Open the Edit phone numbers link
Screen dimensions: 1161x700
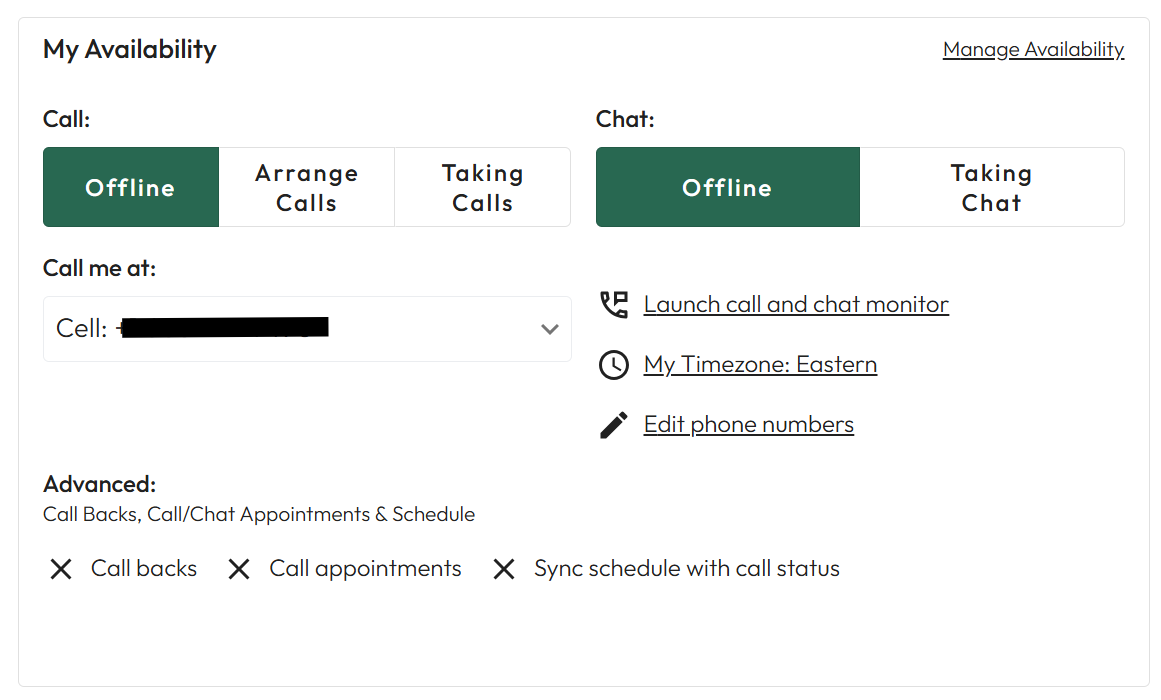(x=749, y=425)
